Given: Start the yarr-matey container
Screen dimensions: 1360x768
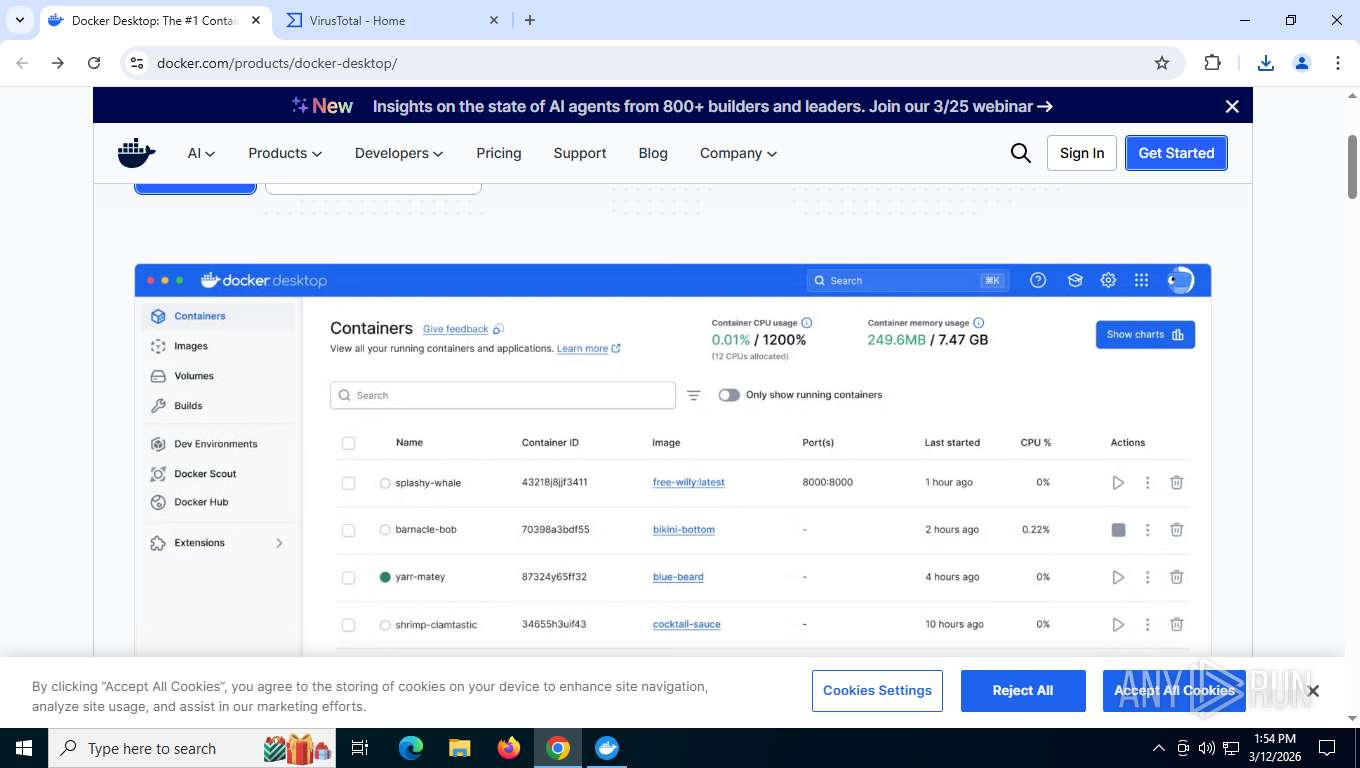Looking at the screenshot, I should pos(1118,577).
